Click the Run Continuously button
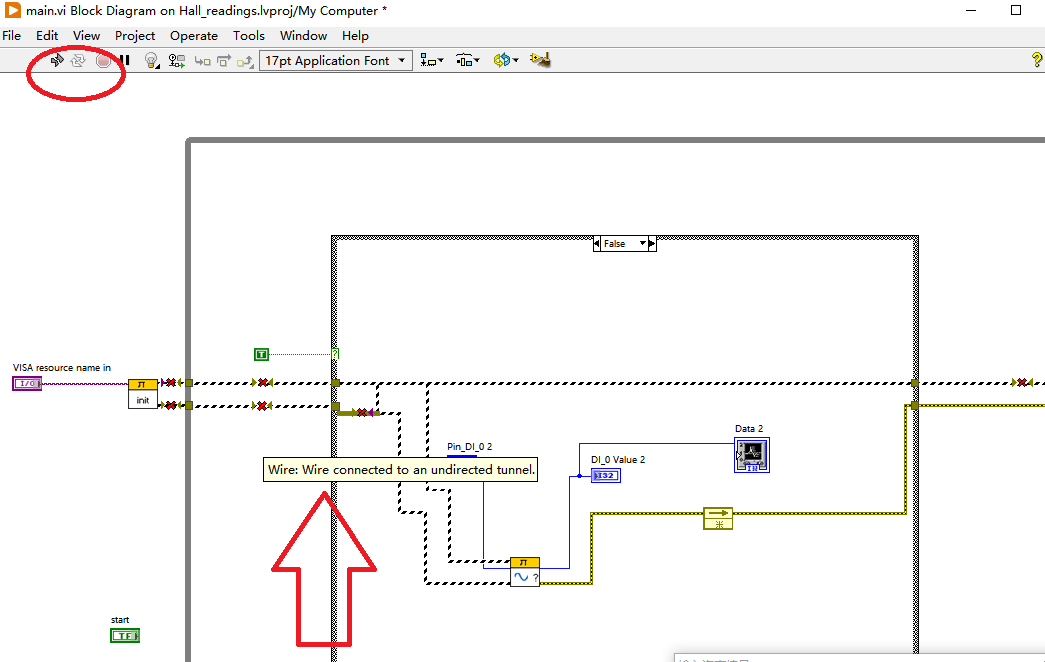The width and height of the screenshot is (1045, 662). (79, 61)
